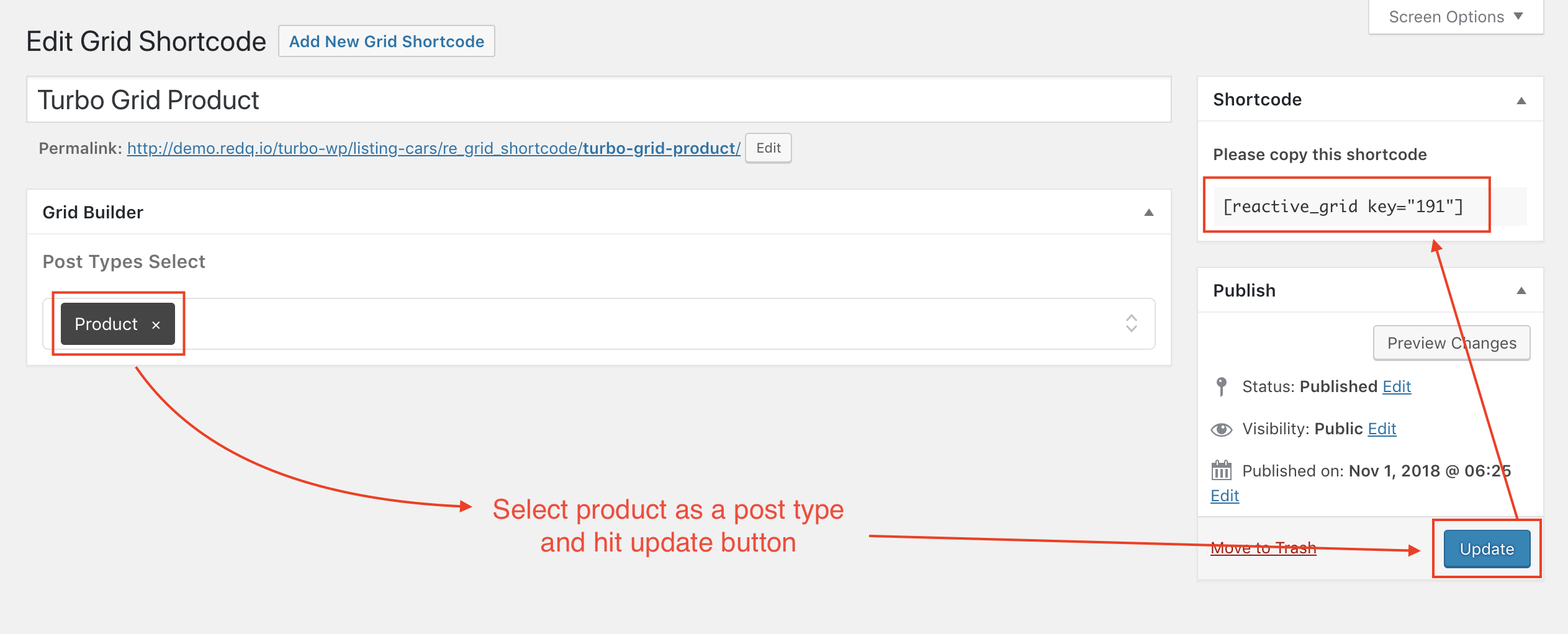Collapse the Publish panel
Image resolution: width=1568 pixels, height=634 pixels.
1521,290
